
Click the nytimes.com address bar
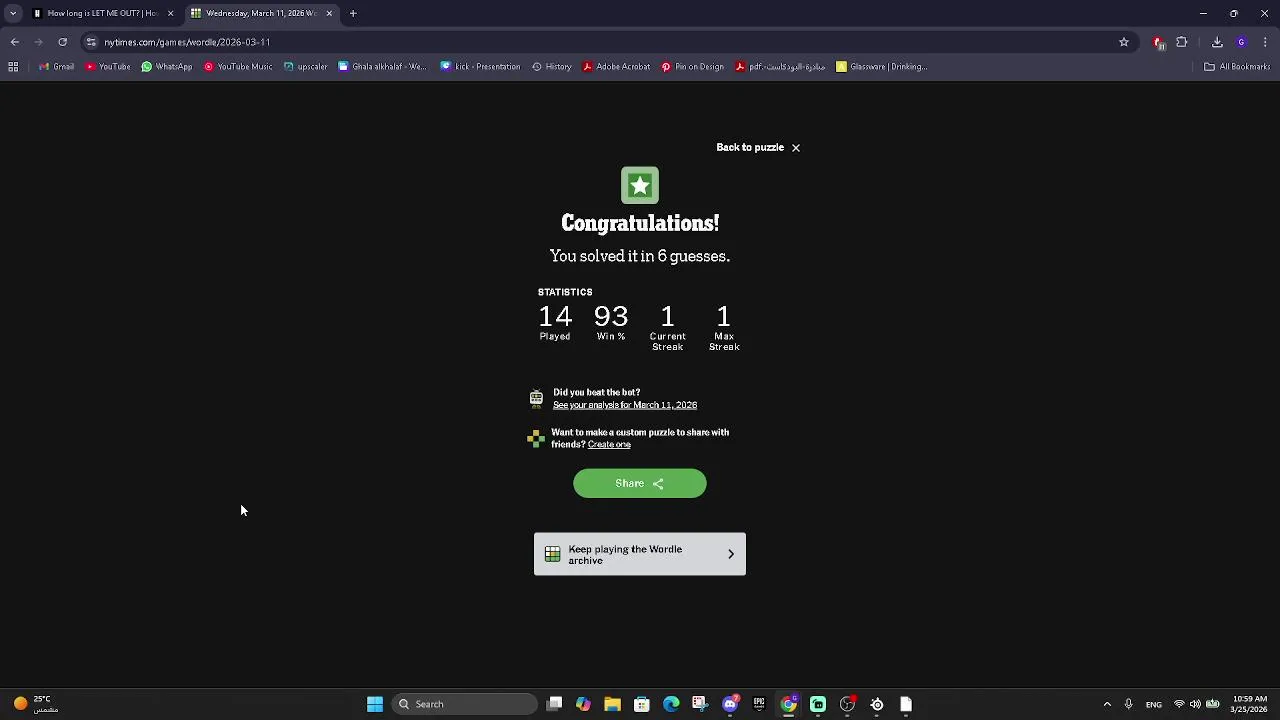(x=600, y=42)
